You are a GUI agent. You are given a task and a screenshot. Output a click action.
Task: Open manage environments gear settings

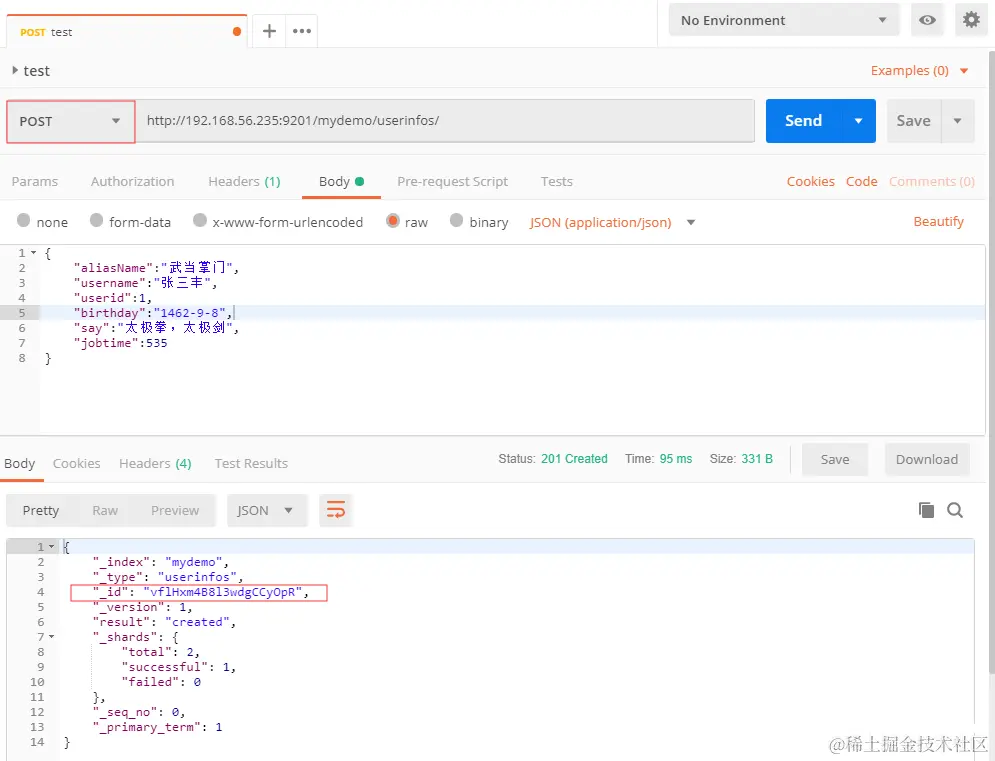pos(971,20)
